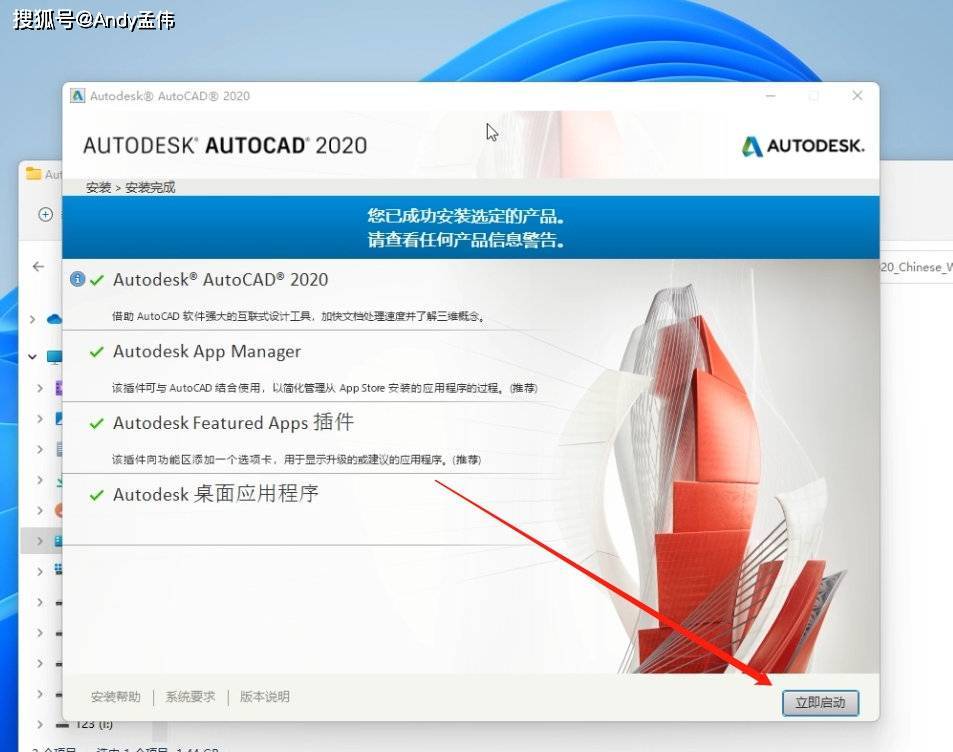953x752 pixels.
Task: Click the Autodesk logo in installer header
Action: click(x=803, y=146)
